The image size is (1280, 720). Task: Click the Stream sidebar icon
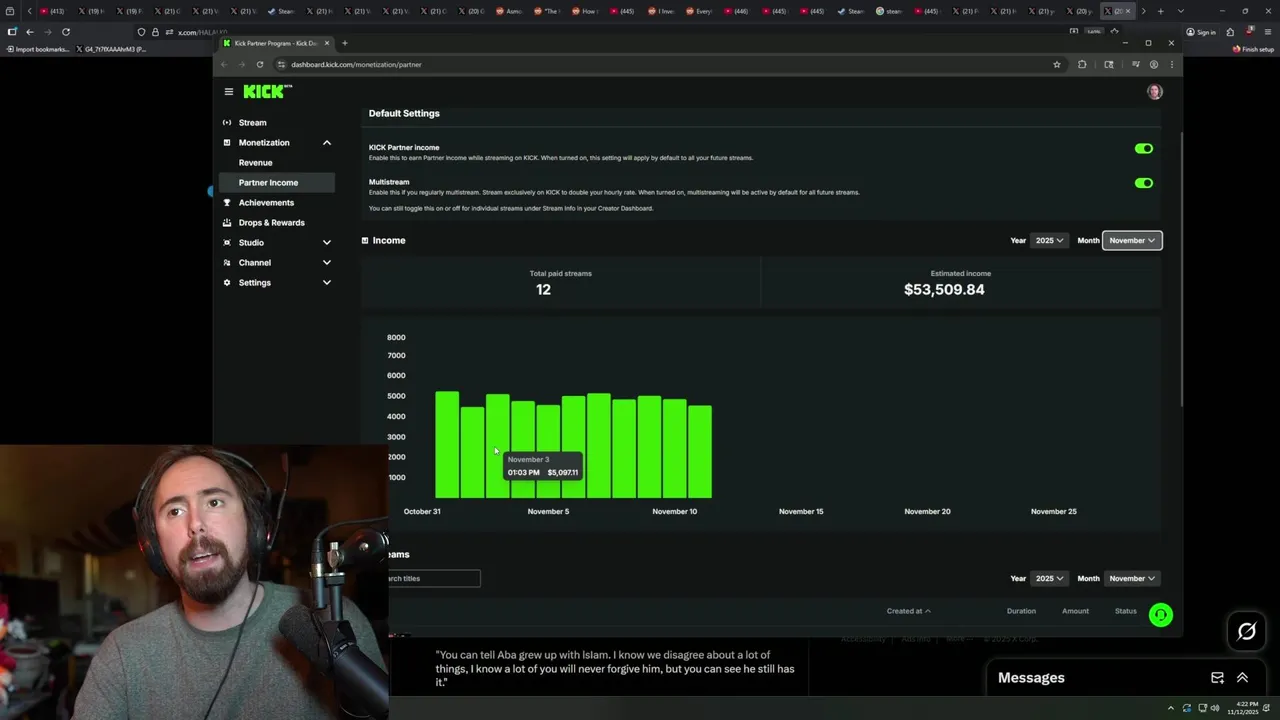pos(227,122)
